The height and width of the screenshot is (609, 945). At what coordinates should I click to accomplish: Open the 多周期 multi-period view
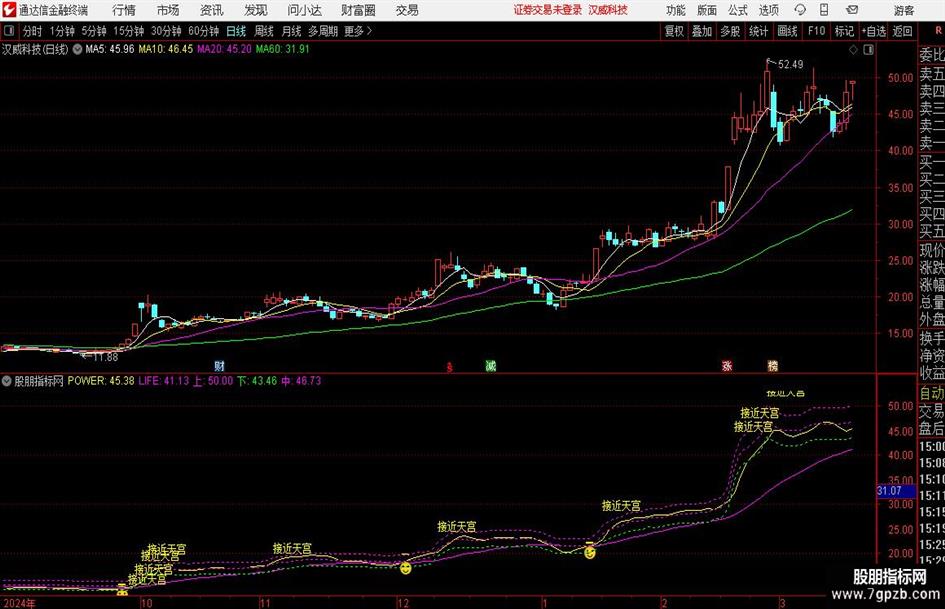322,31
